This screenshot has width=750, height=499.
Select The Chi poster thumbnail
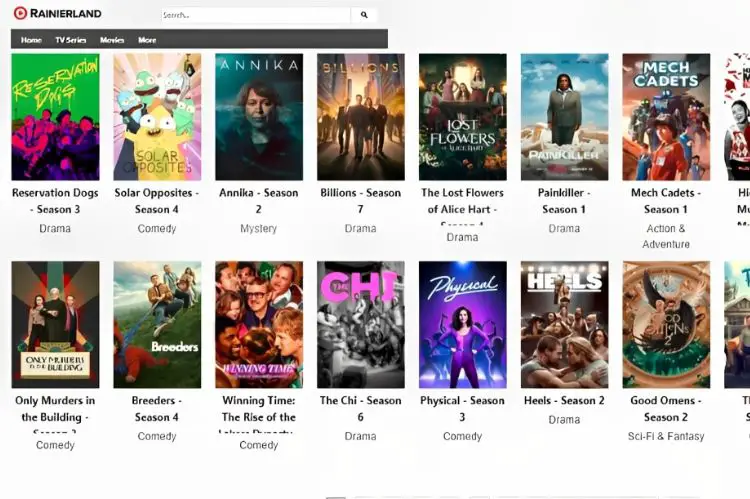pos(361,324)
